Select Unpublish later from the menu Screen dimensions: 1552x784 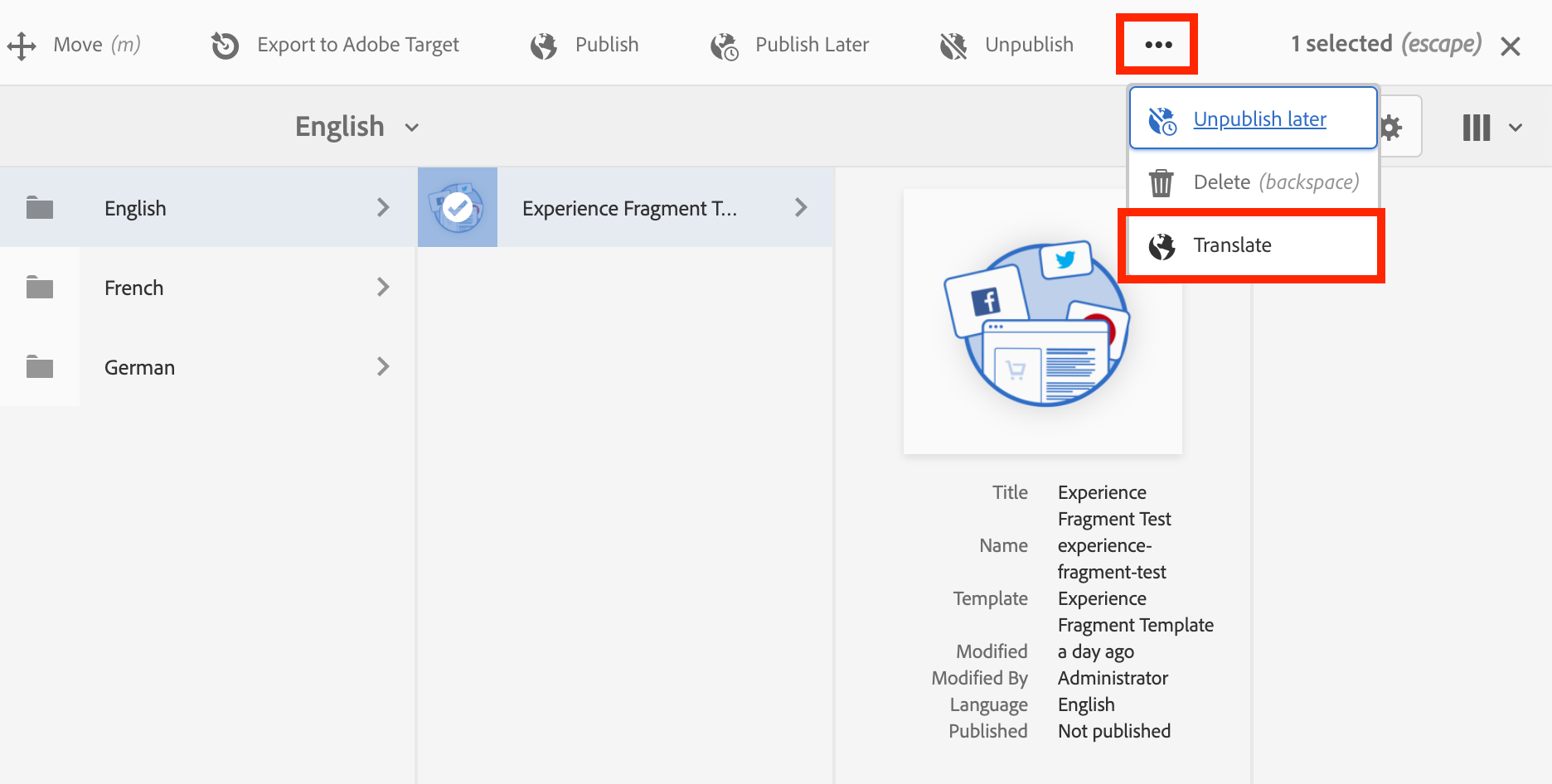point(1259,119)
